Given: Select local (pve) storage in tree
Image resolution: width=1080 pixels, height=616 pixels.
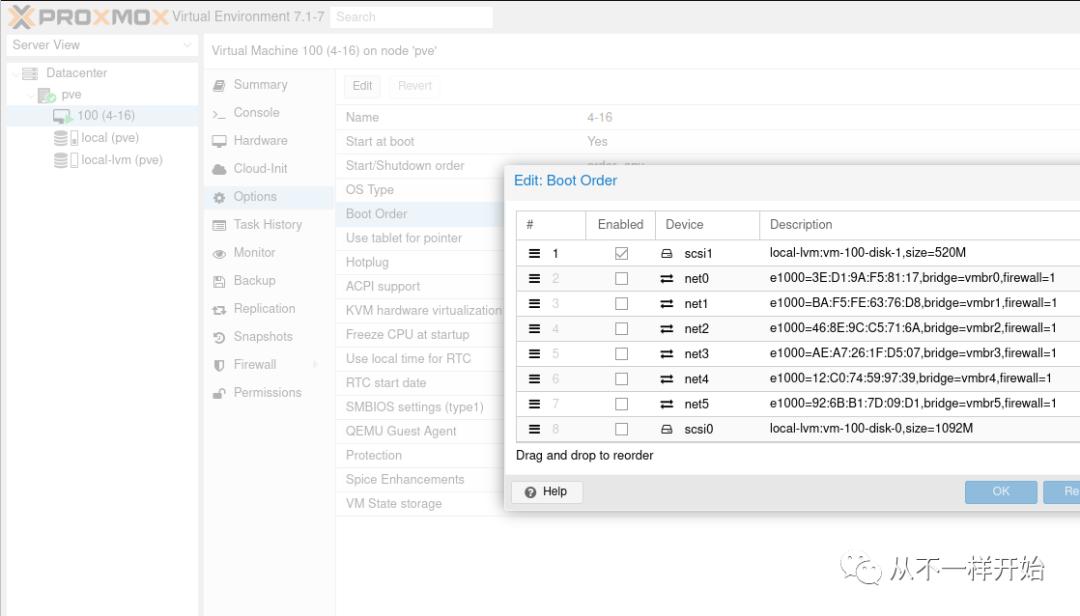Looking at the screenshot, I should (x=110, y=138).
